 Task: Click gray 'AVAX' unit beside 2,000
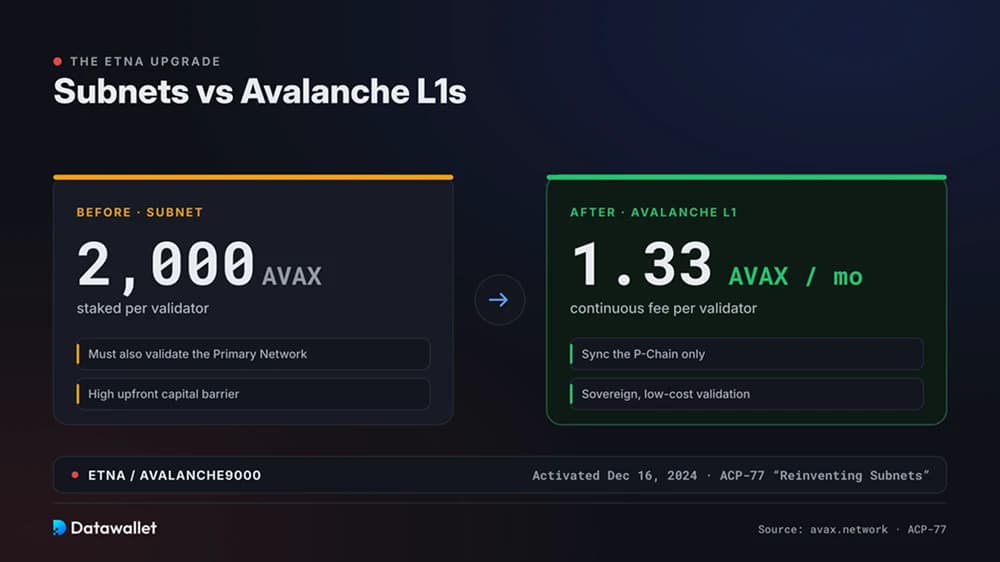(x=291, y=276)
